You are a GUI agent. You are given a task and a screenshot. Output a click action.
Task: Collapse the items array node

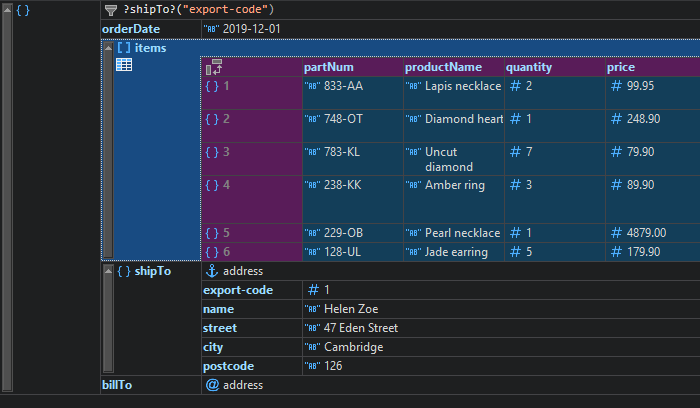click(x=108, y=48)
